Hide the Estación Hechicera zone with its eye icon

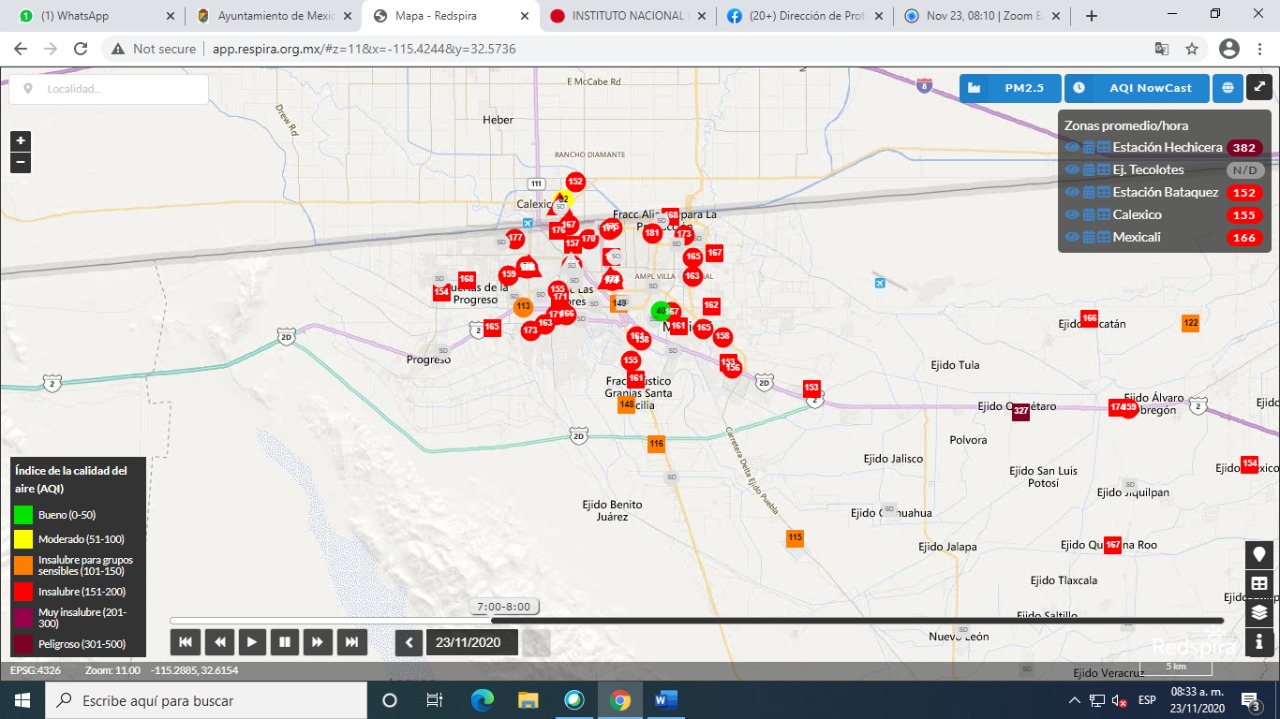pyautogui.click(x=1072, y=148)
